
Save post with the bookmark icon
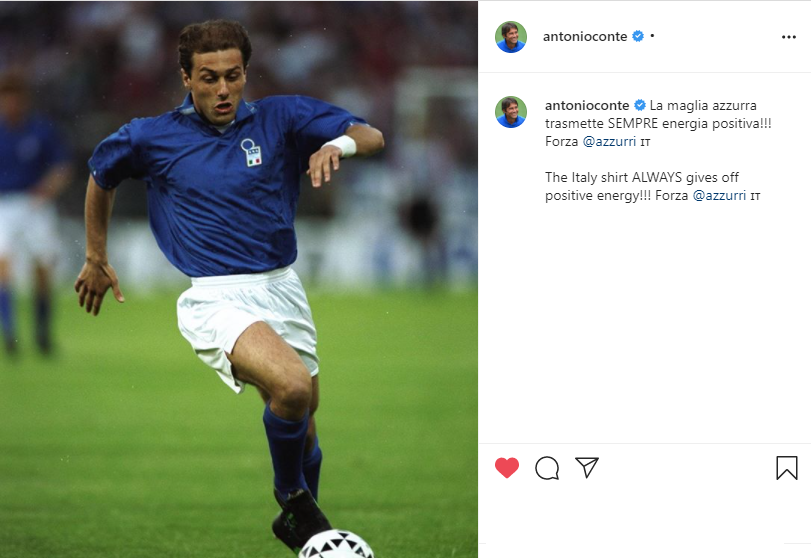[x=787, y=467]
